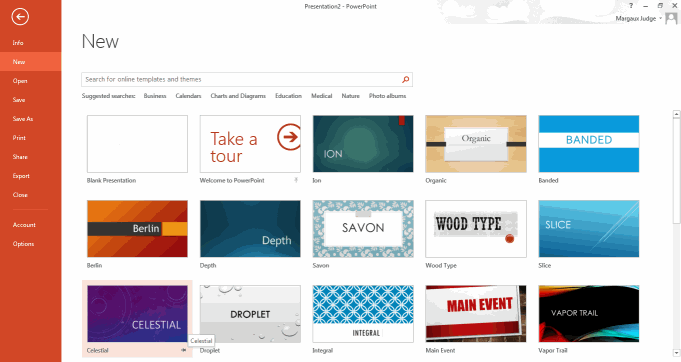Click the 'Main Event' caption text

coord(440,350)
